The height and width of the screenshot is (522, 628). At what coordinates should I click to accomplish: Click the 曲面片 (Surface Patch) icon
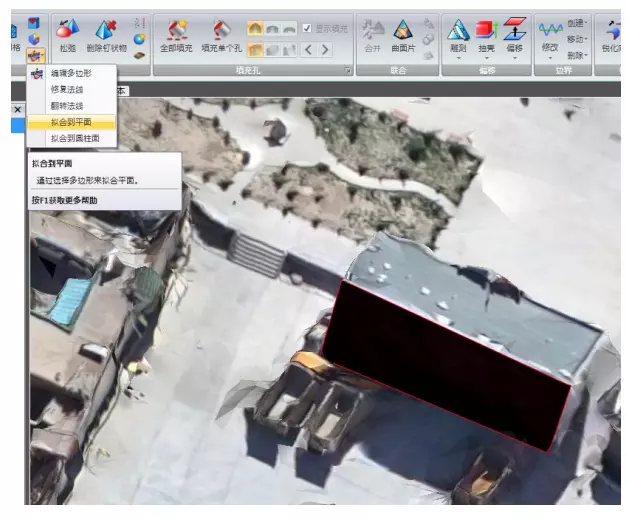click(x=403, y=33)
